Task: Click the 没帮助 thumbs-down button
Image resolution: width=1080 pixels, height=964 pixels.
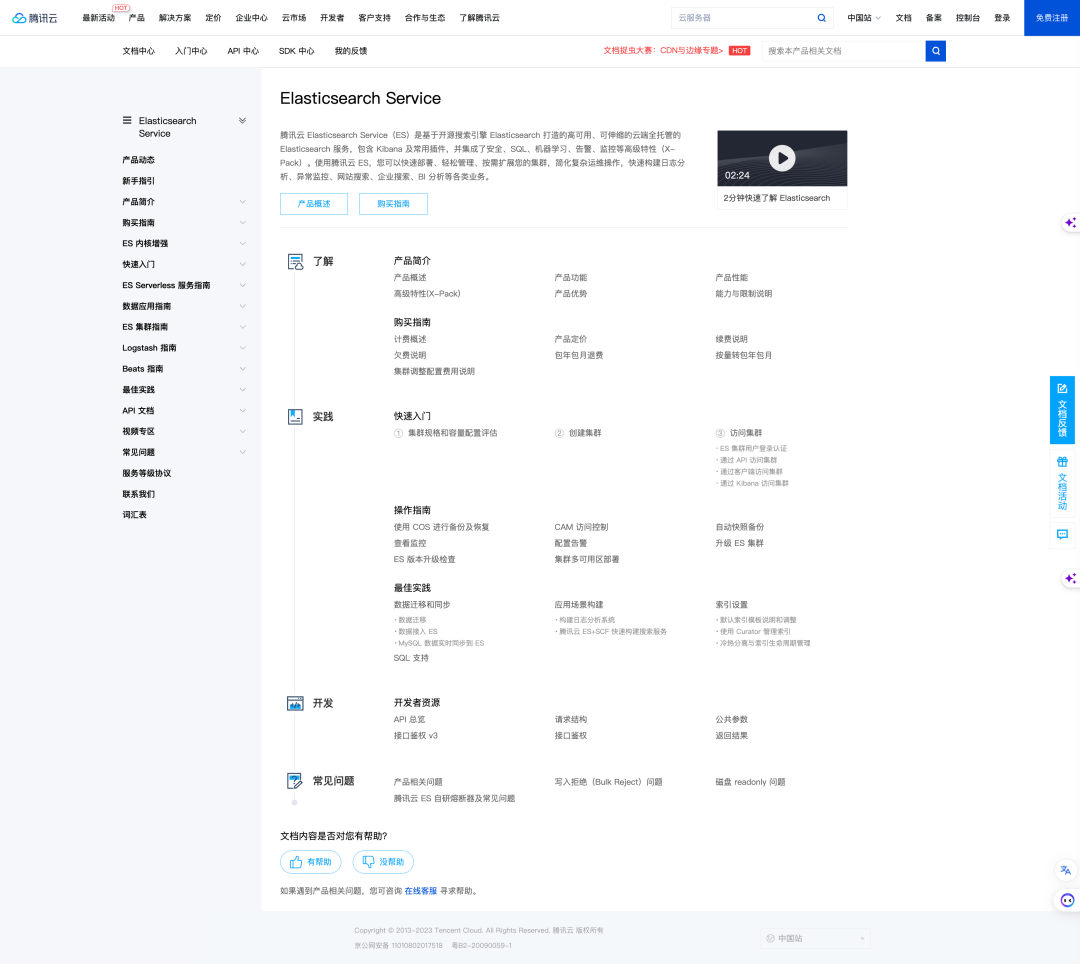Action: (x=383, y=862)
